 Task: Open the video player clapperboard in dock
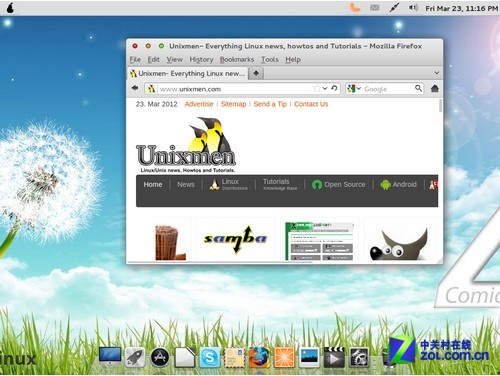[x=334, y=357]
